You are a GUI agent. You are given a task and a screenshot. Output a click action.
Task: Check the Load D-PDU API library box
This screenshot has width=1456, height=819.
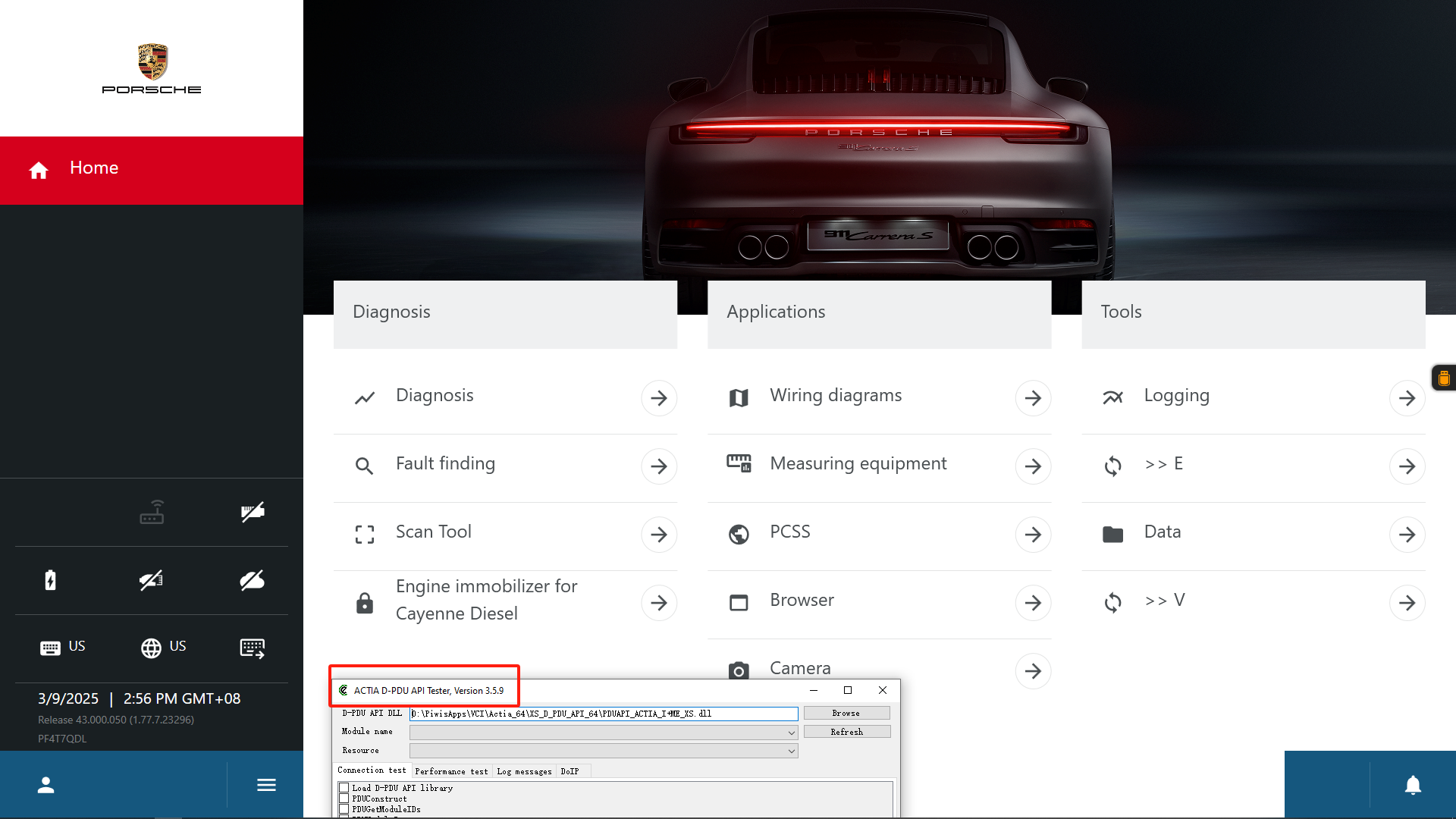click(x=344, y=788)
